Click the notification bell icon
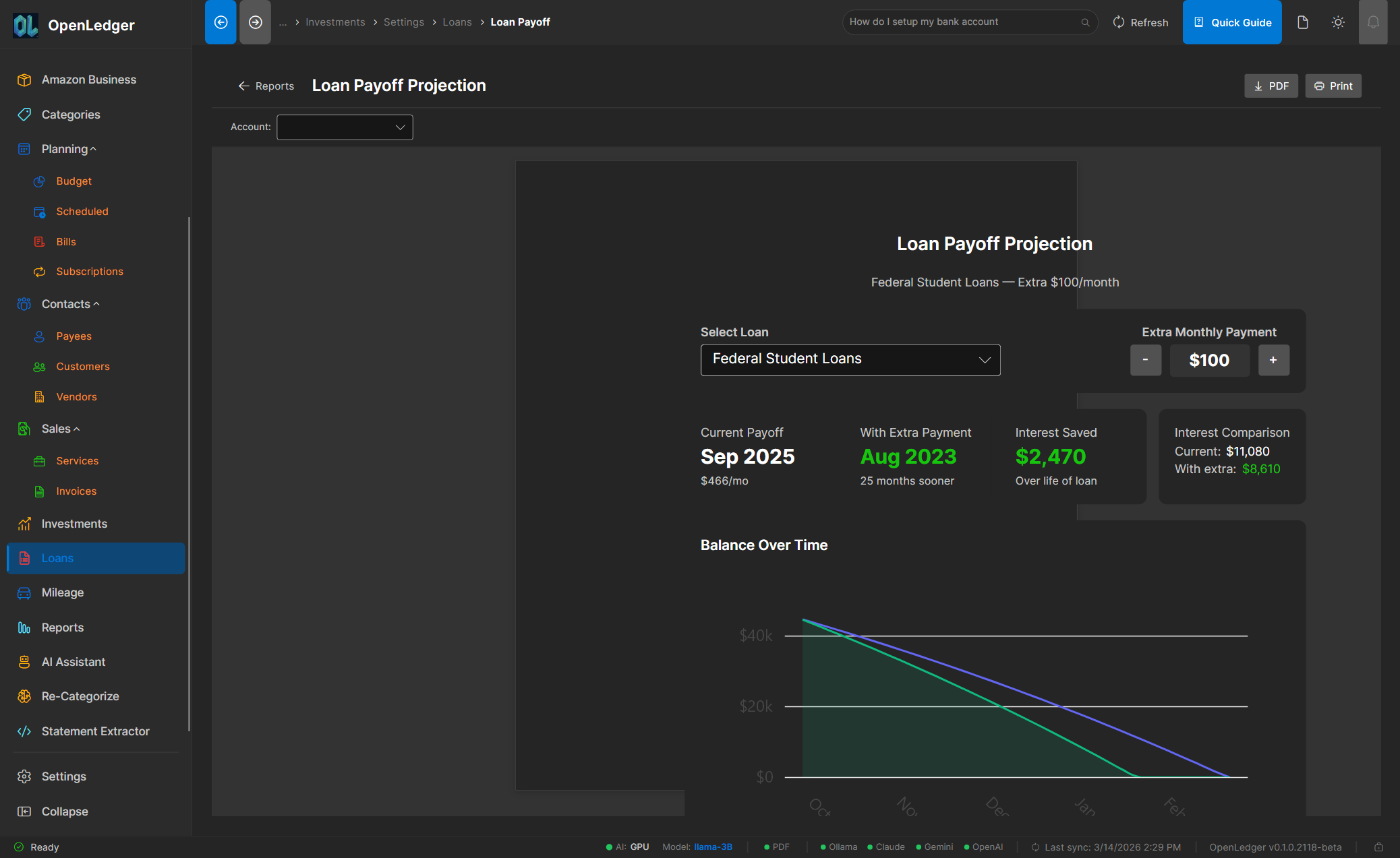This screenshot has height=858, width=1400. point(1373,22)
